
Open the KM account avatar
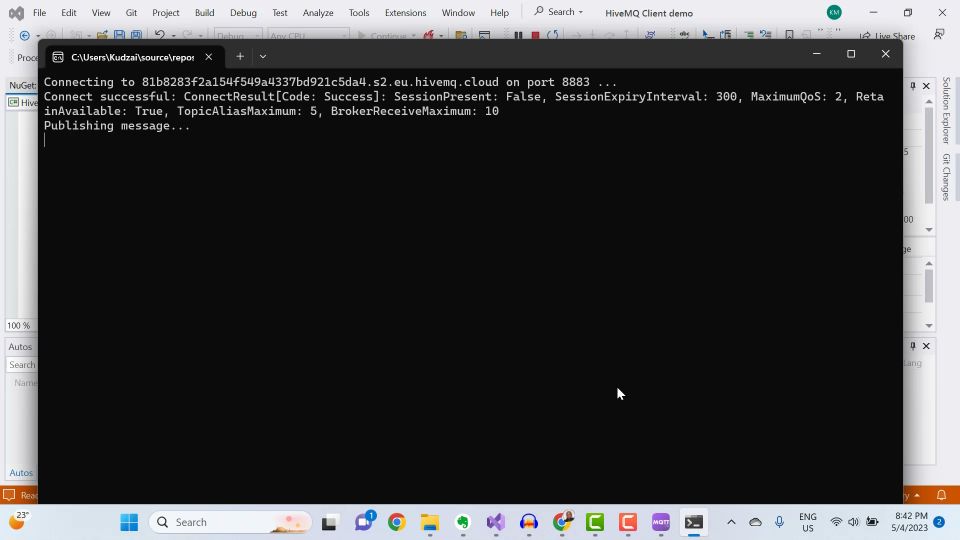834,12
